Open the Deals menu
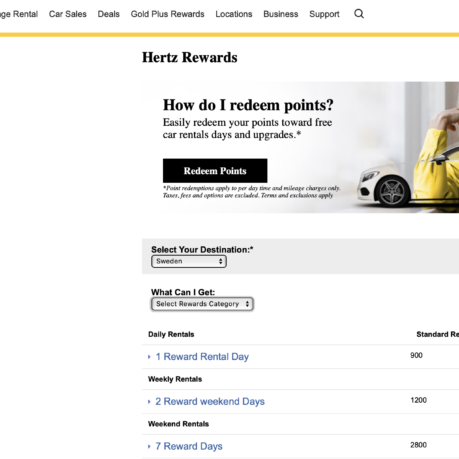 click(x=108, y=14)
